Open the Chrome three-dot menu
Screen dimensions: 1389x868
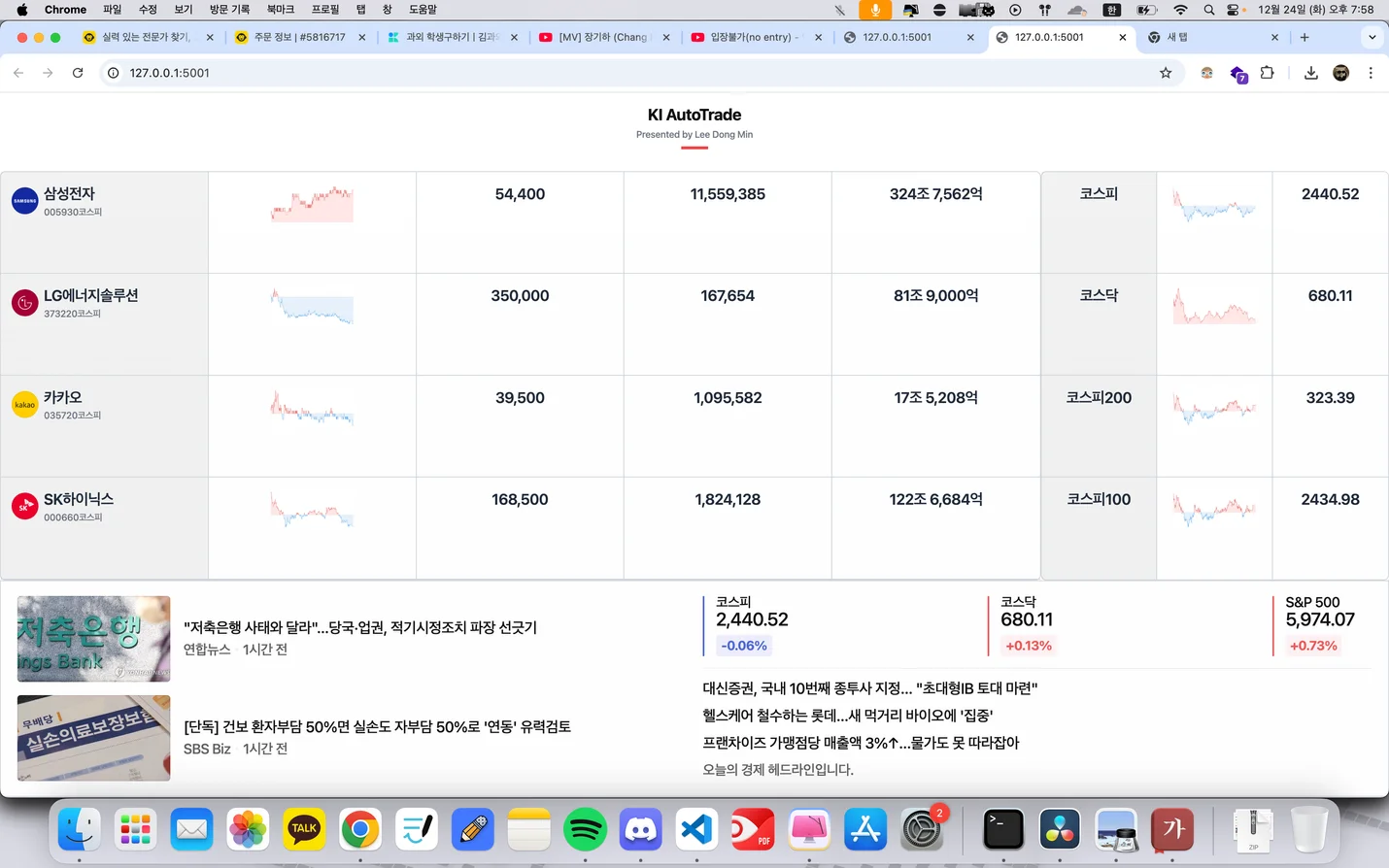1371,73
